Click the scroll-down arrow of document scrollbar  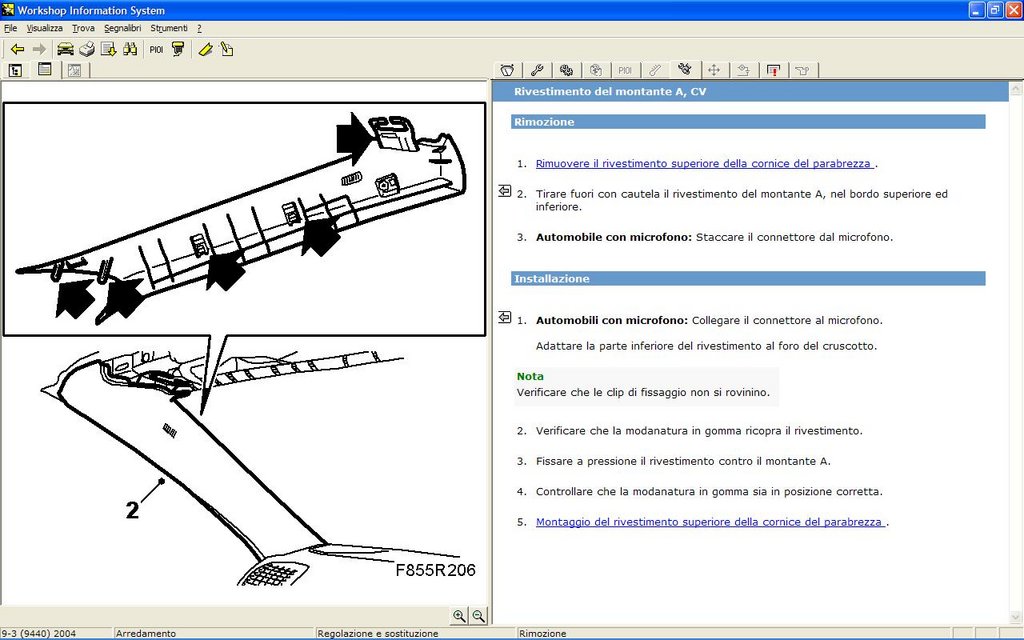1016,617
